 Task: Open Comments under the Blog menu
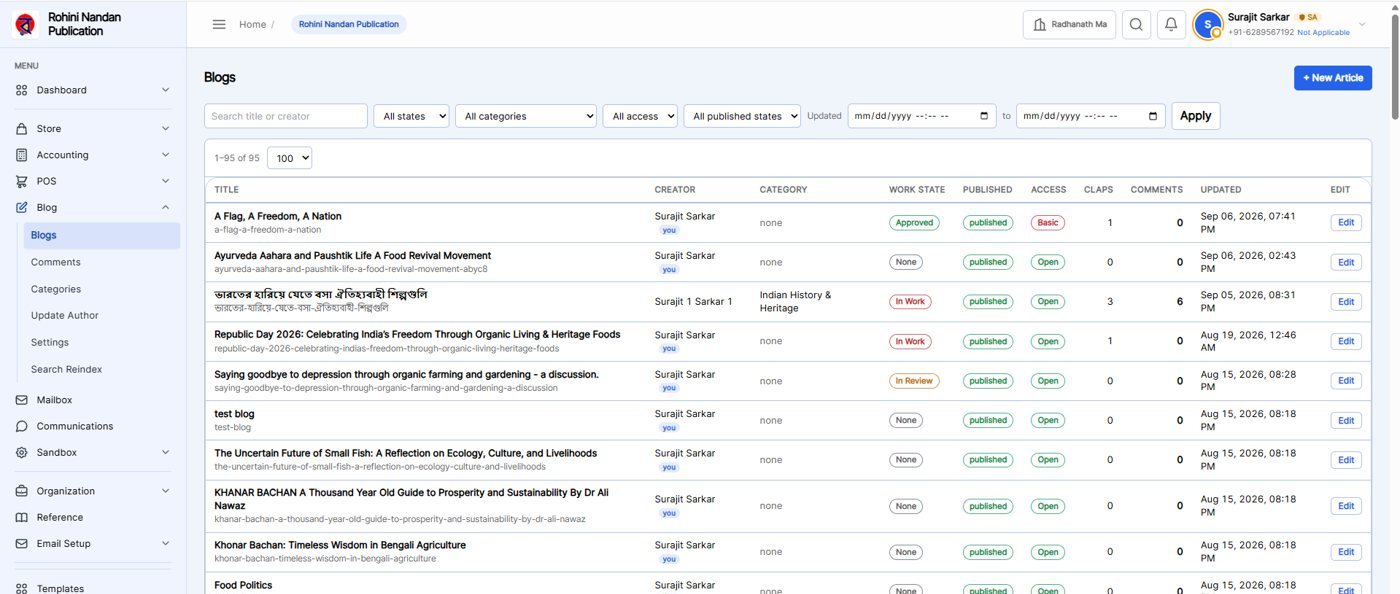[56, 262]
